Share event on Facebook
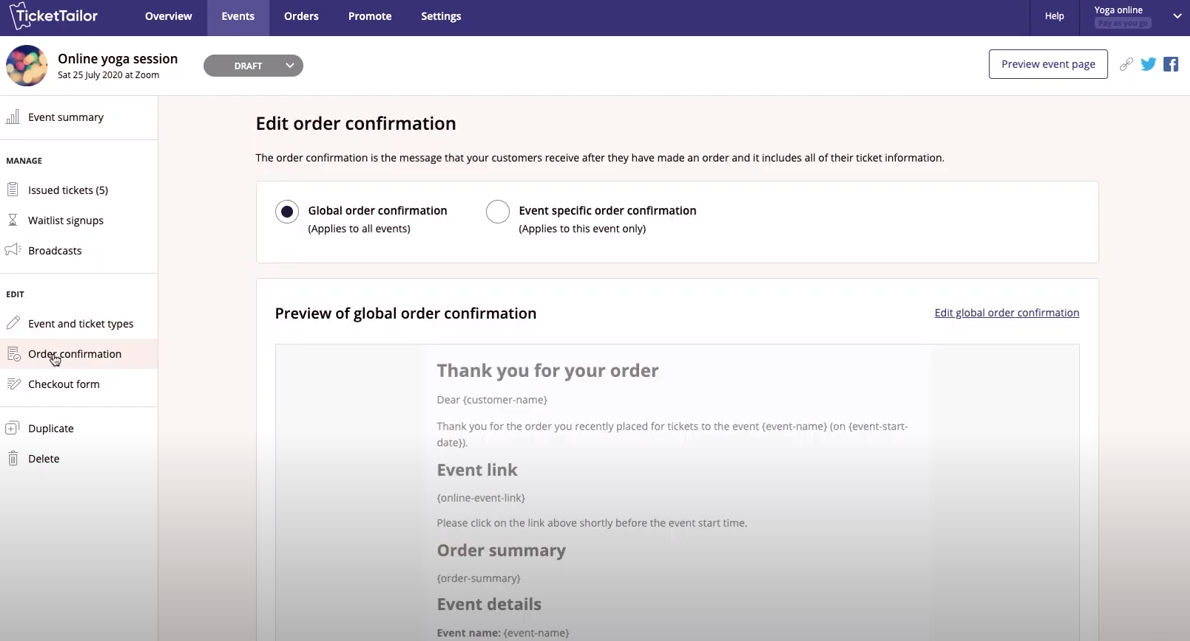1190x641 pixels. 1171,64
